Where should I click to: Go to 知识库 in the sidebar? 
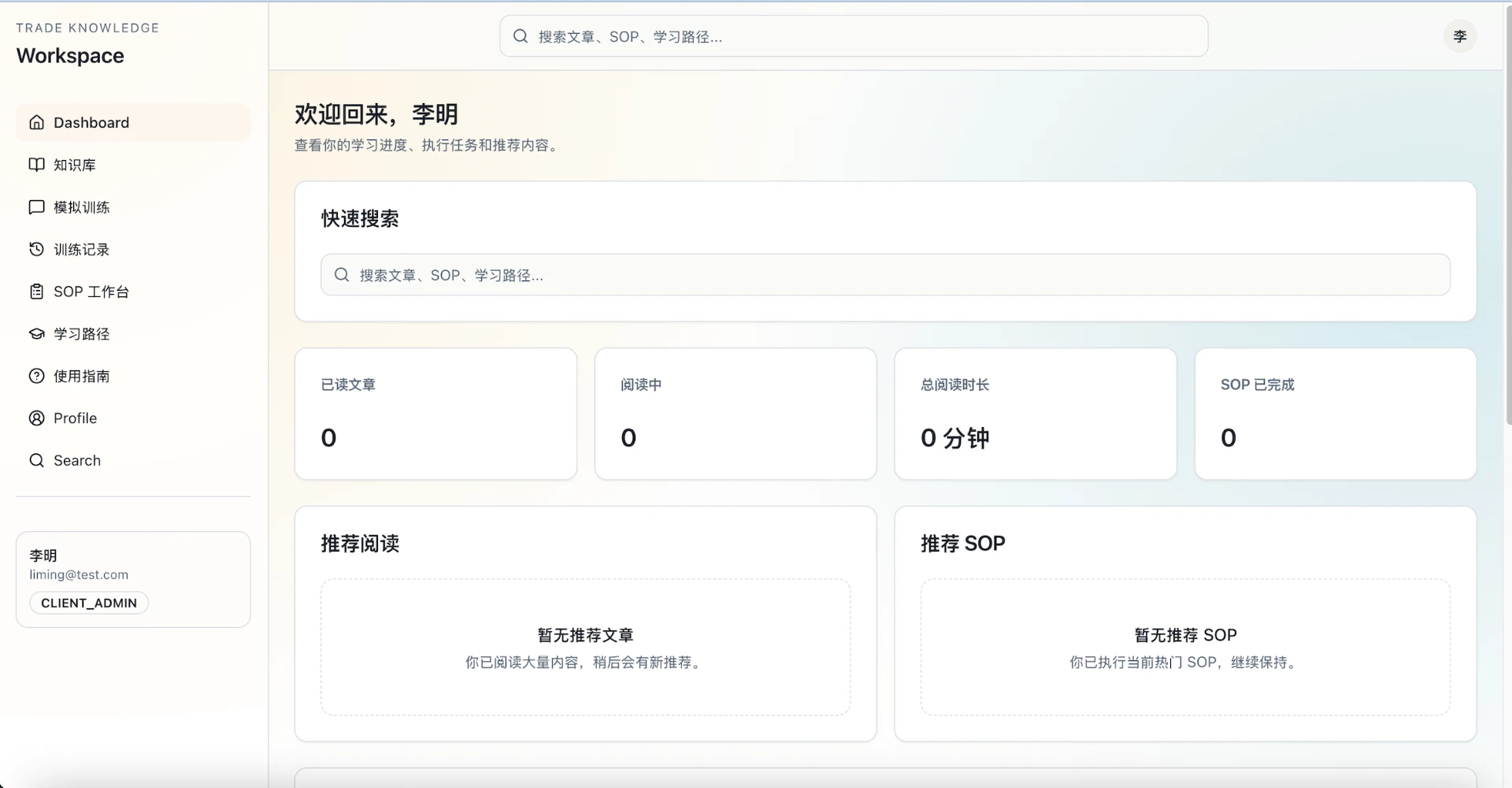click(133, 165)
